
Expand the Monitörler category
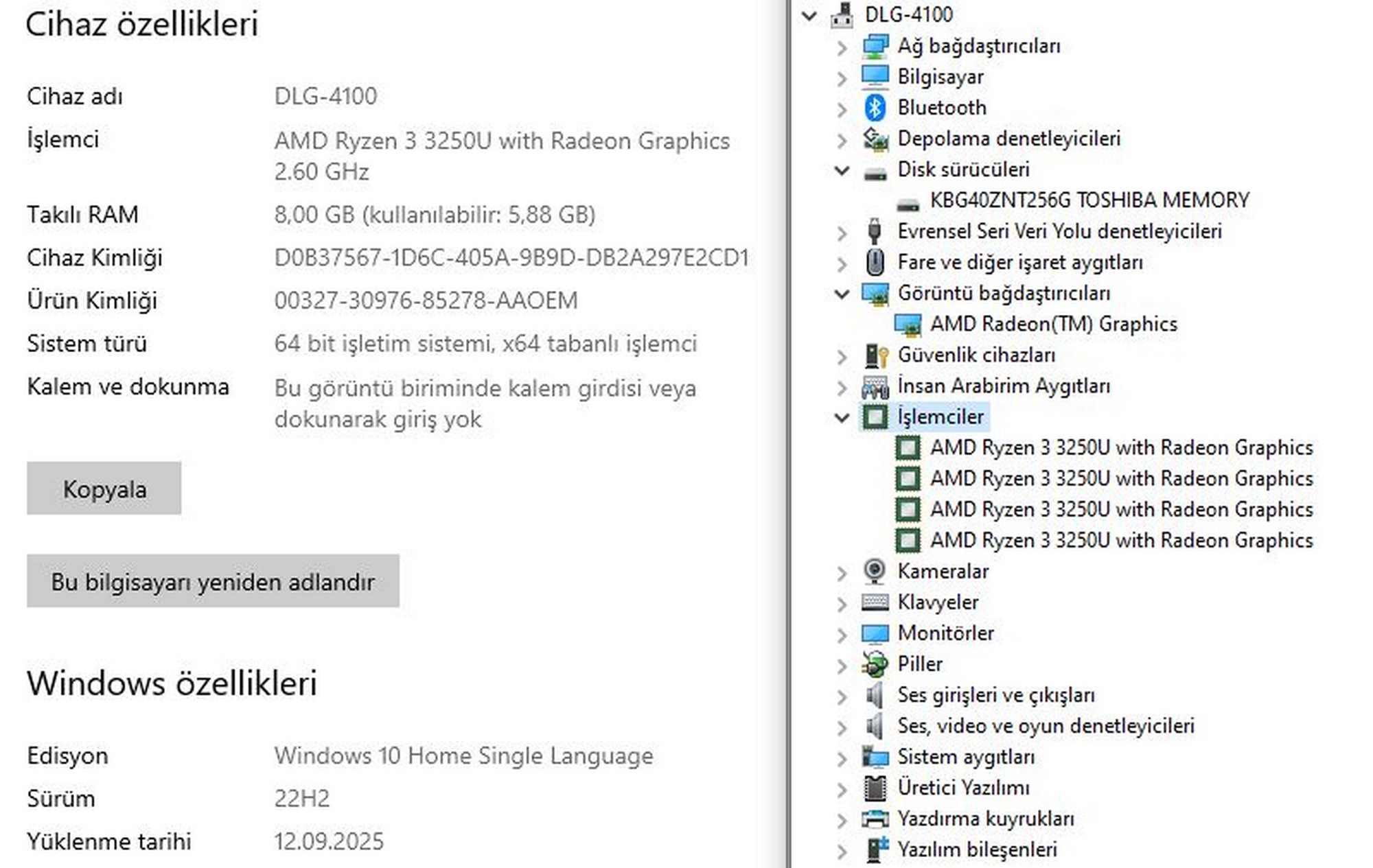click(x=842, y=634)
